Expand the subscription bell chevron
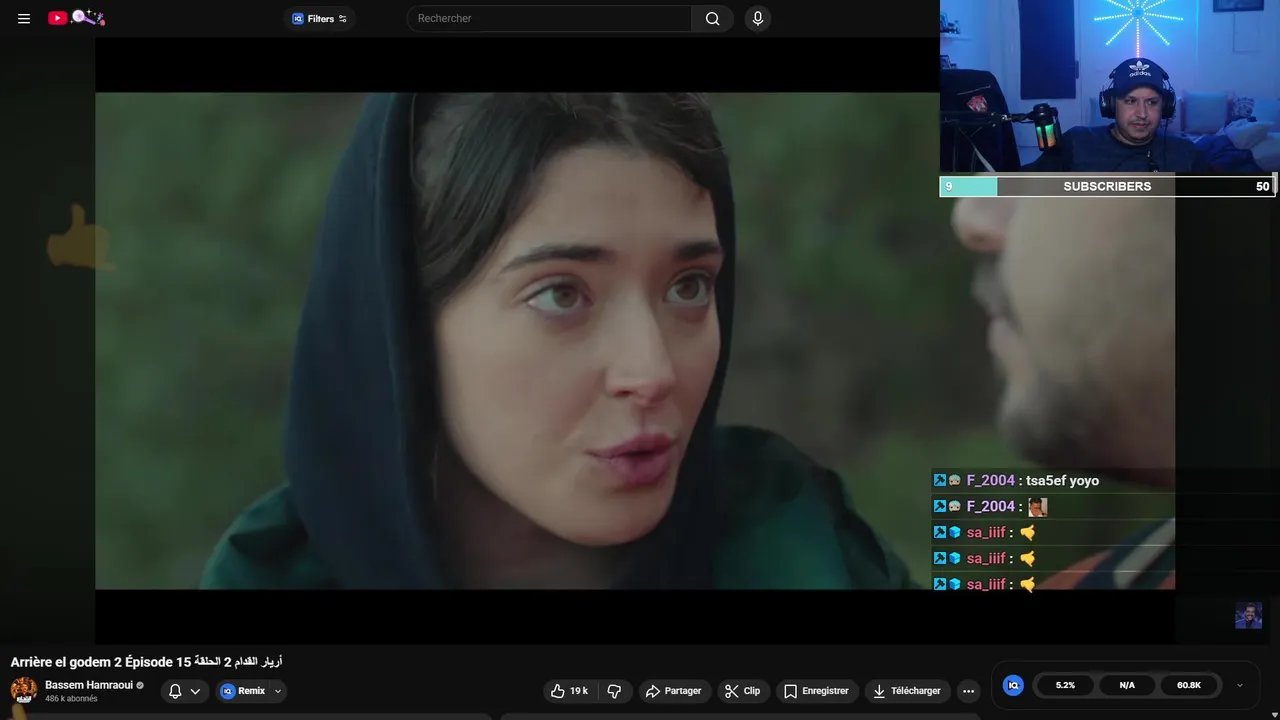 click(195, 691)
